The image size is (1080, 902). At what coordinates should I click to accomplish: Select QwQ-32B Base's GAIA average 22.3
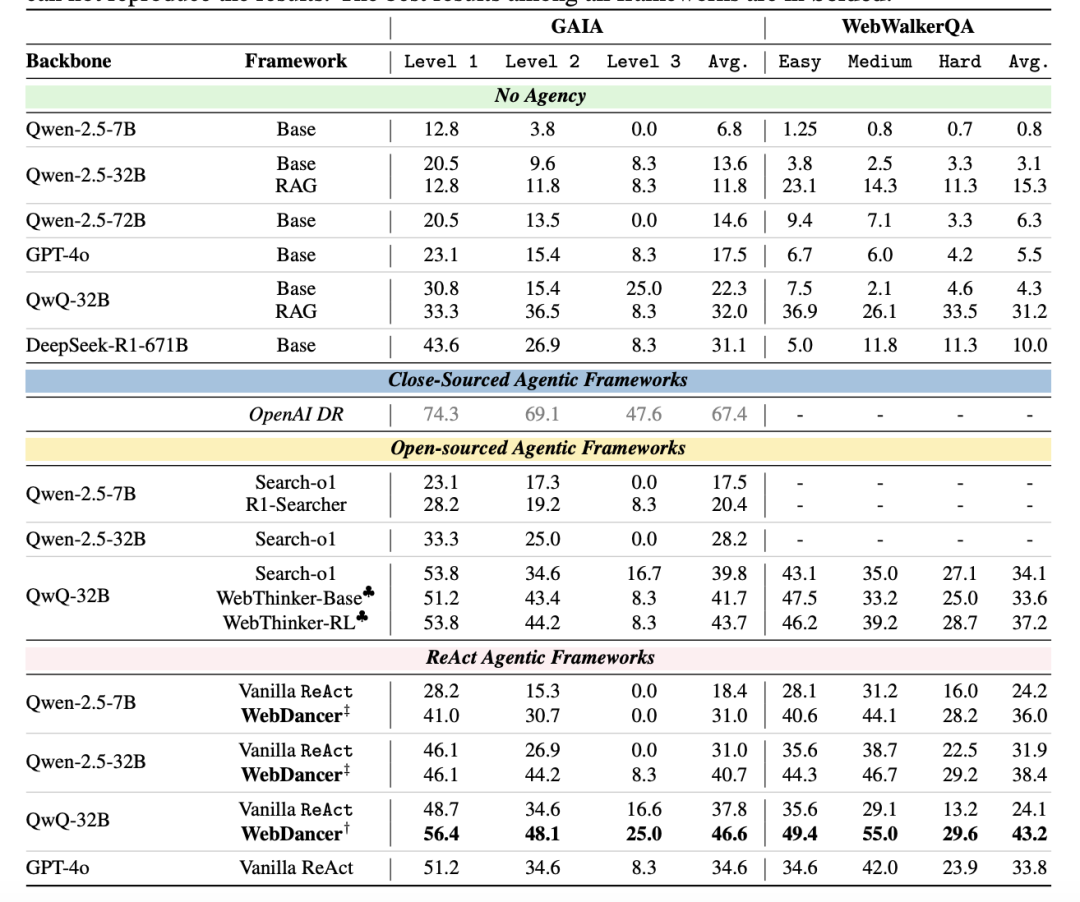click(729, 289)
